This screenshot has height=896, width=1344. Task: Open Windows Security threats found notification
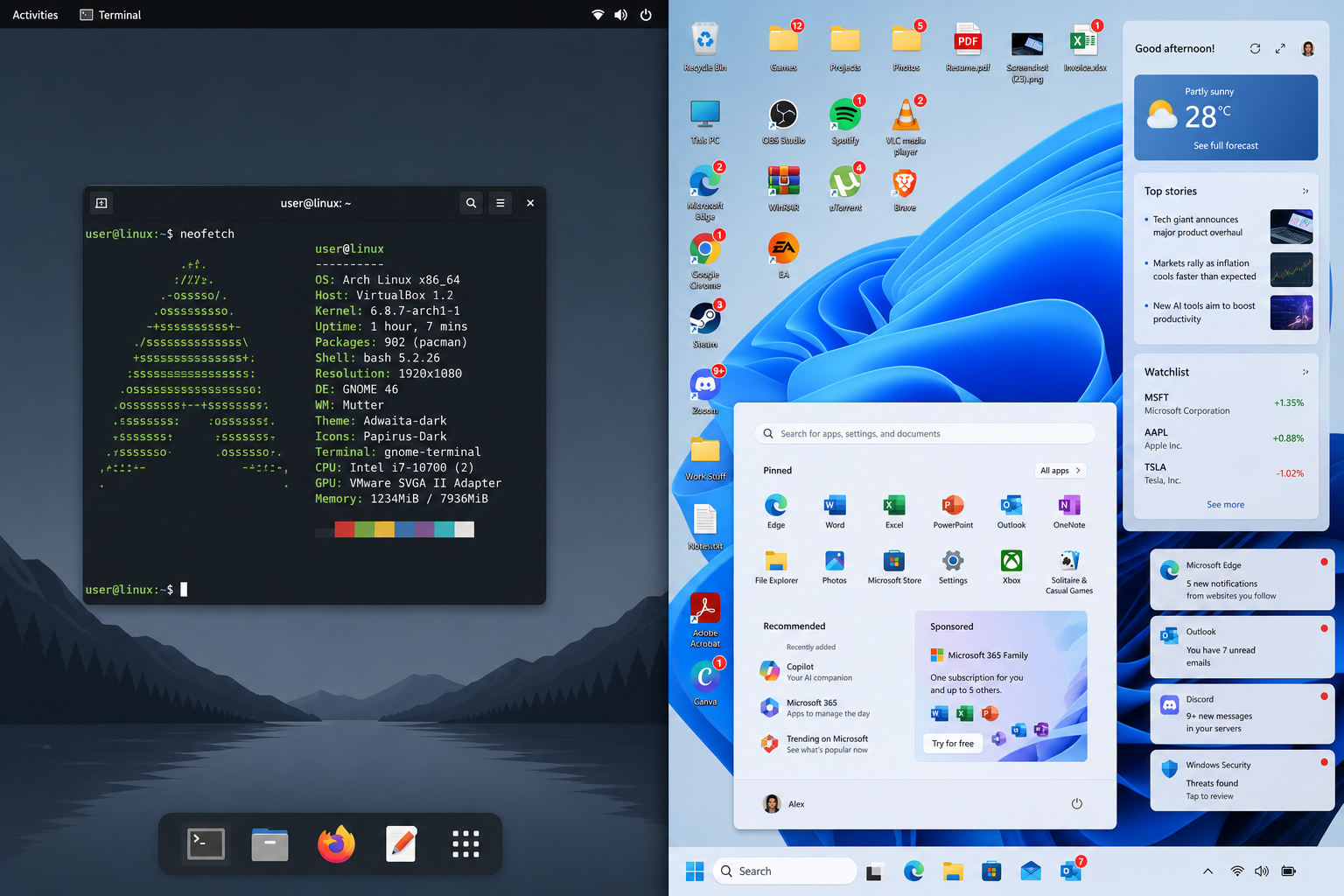click(x=1242, y=780)
